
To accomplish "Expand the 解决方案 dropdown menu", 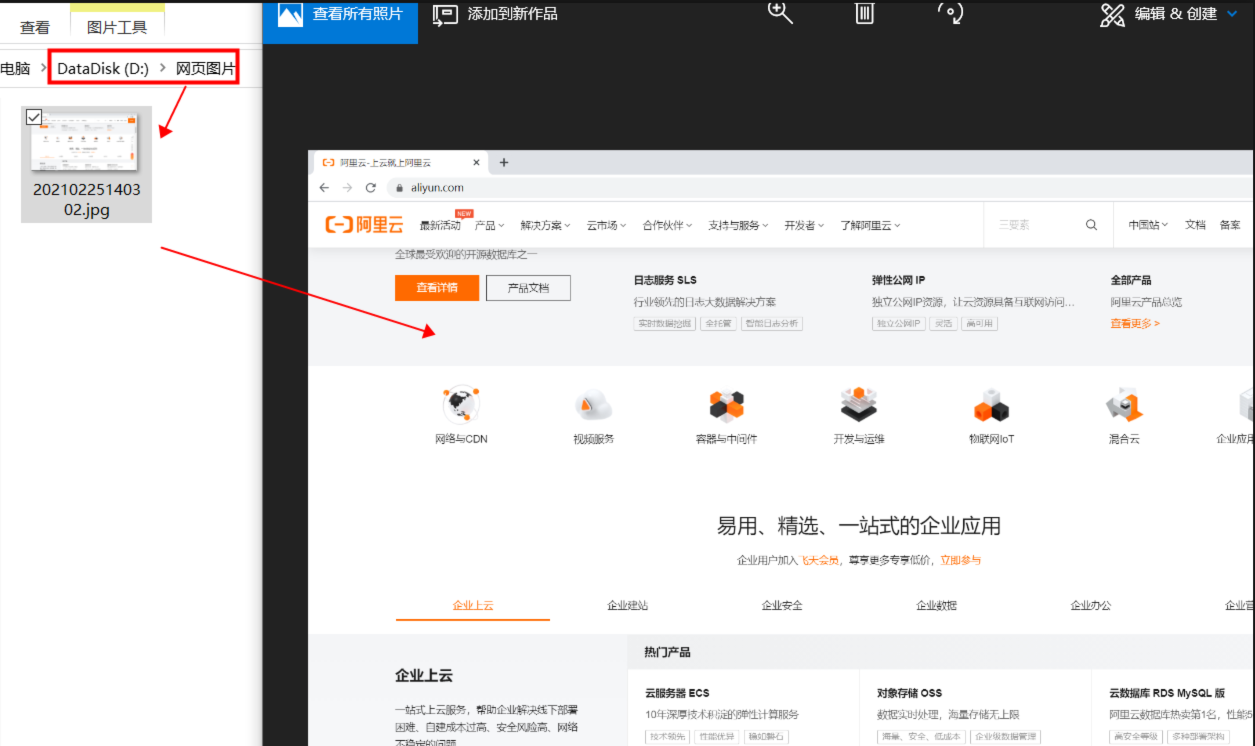I will click(545, 226).
